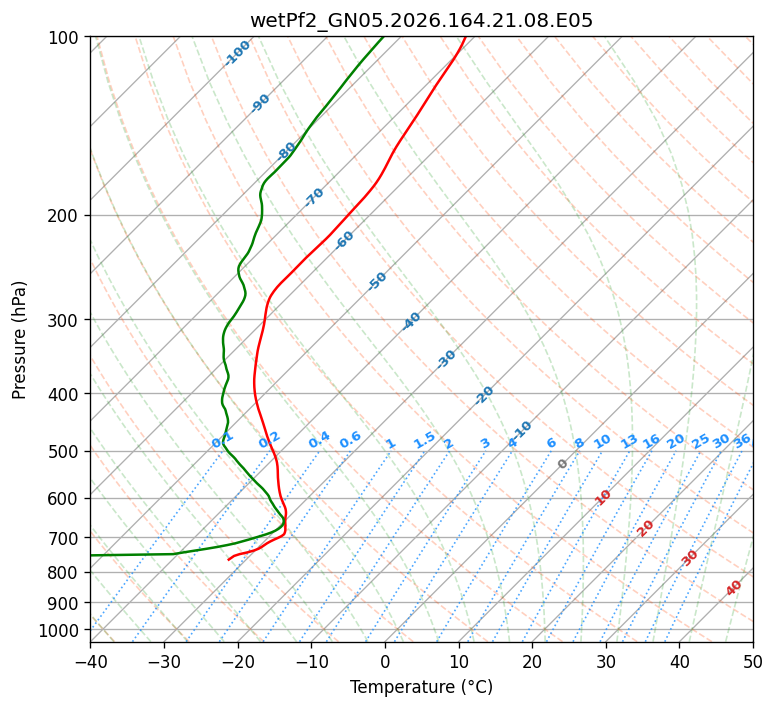
Task: Click the blue -80 isotherm label
Action: point(286,151)
